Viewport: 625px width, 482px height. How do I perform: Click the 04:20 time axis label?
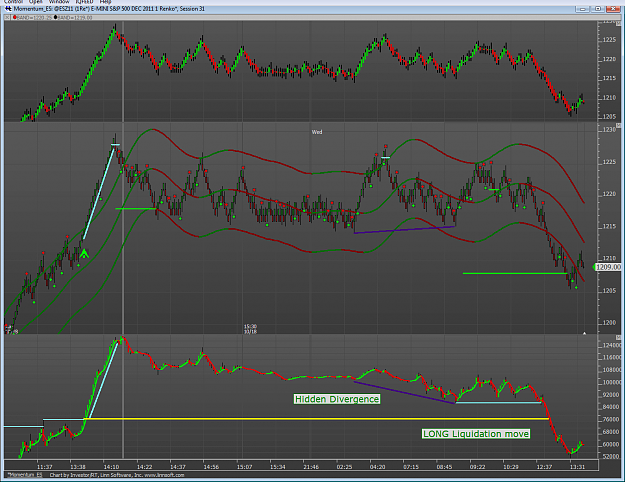coord(377,467)
